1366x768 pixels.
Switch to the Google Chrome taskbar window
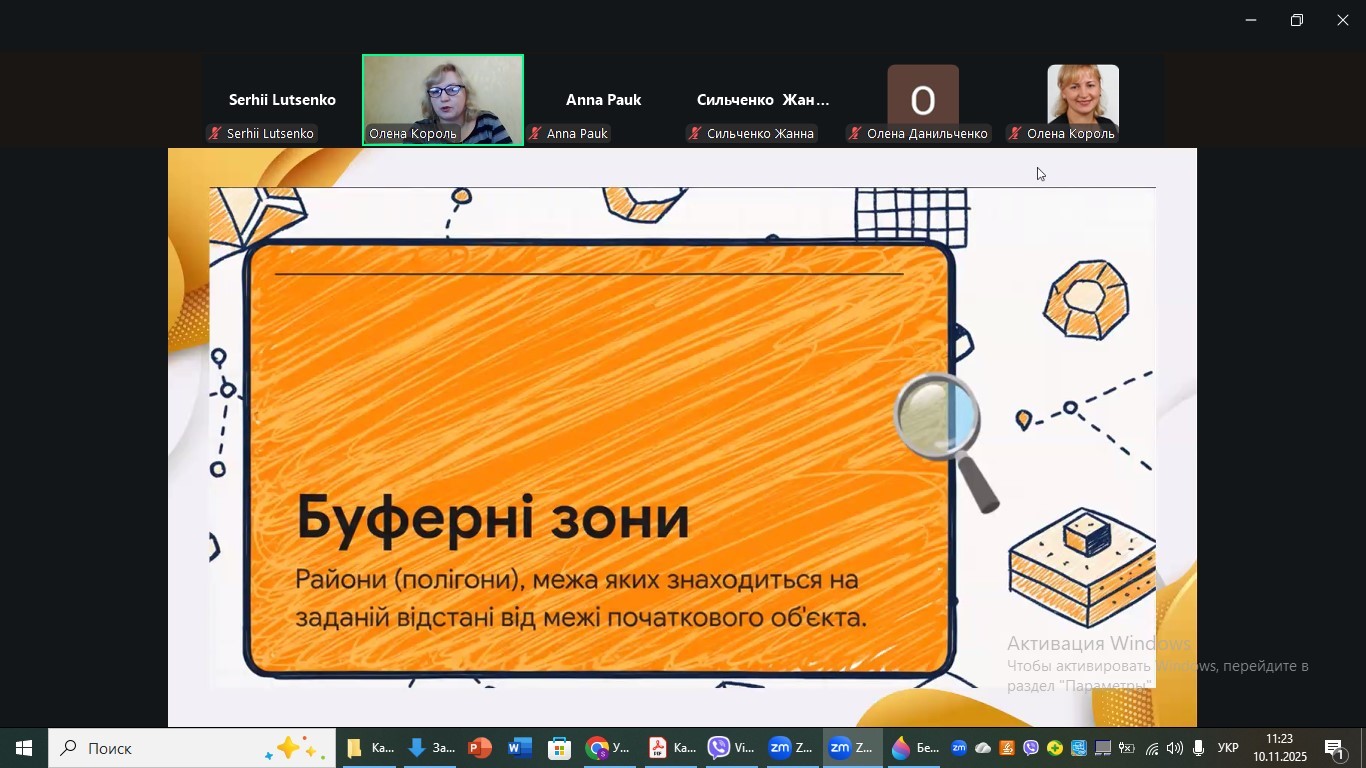[x=608, y=748]
